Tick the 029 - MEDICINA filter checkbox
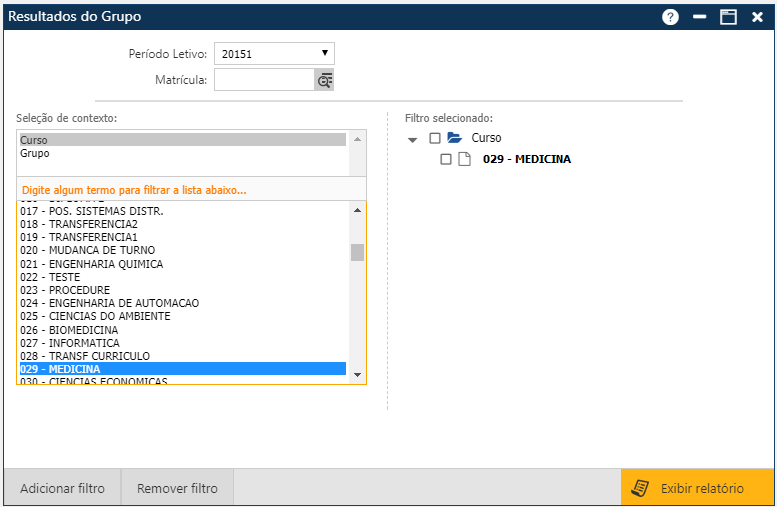 pyautogui.click(x=446, y=159)
